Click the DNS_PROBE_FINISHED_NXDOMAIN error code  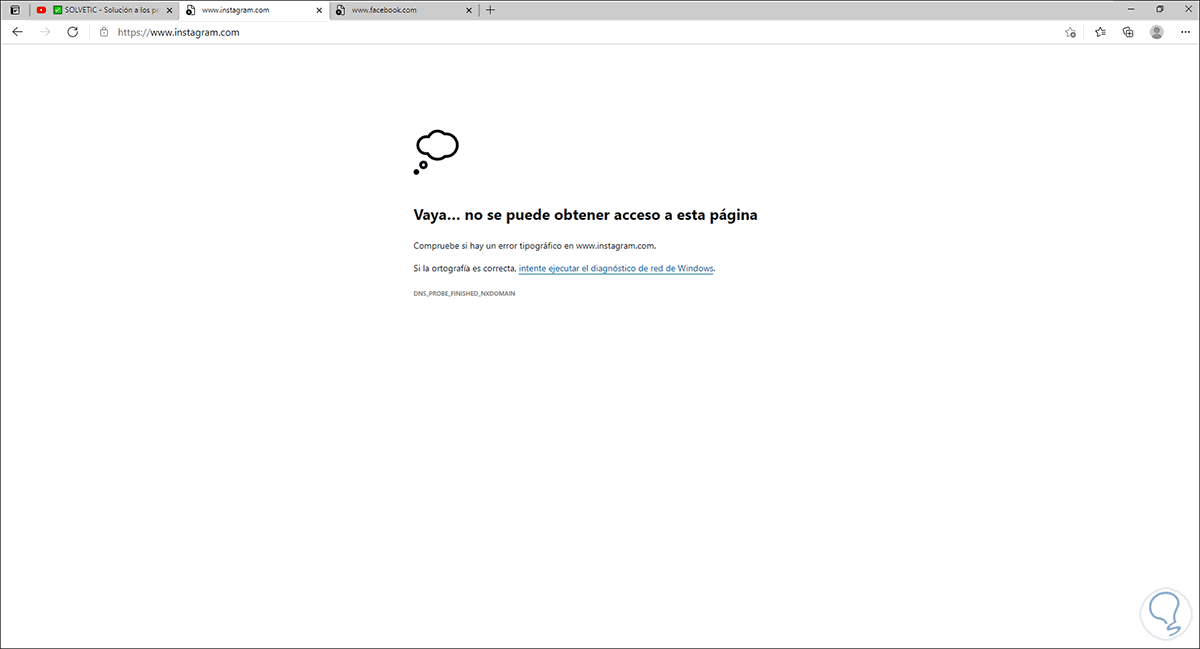pos(464,294)
